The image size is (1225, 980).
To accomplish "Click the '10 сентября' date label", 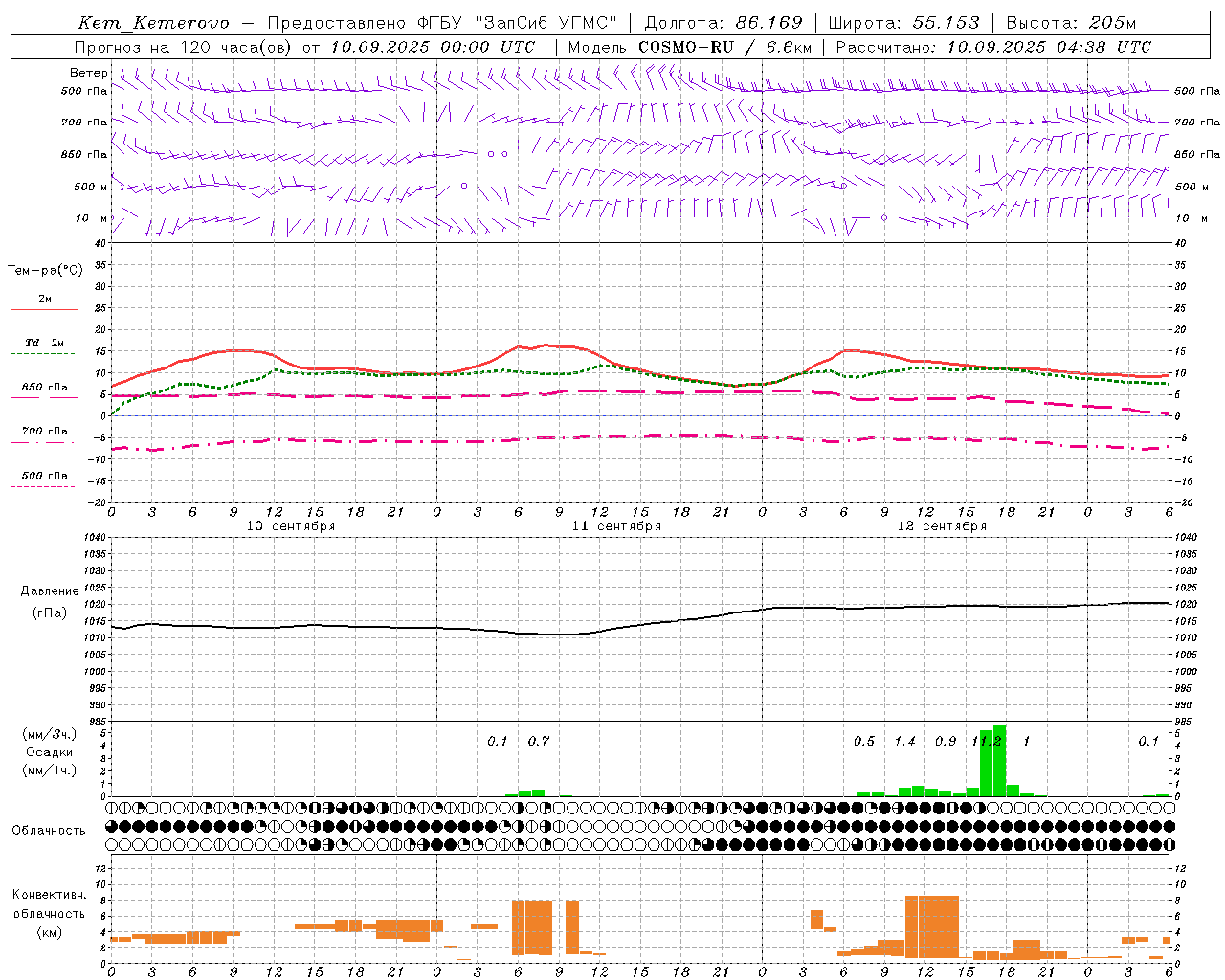I will pos(291,526).
